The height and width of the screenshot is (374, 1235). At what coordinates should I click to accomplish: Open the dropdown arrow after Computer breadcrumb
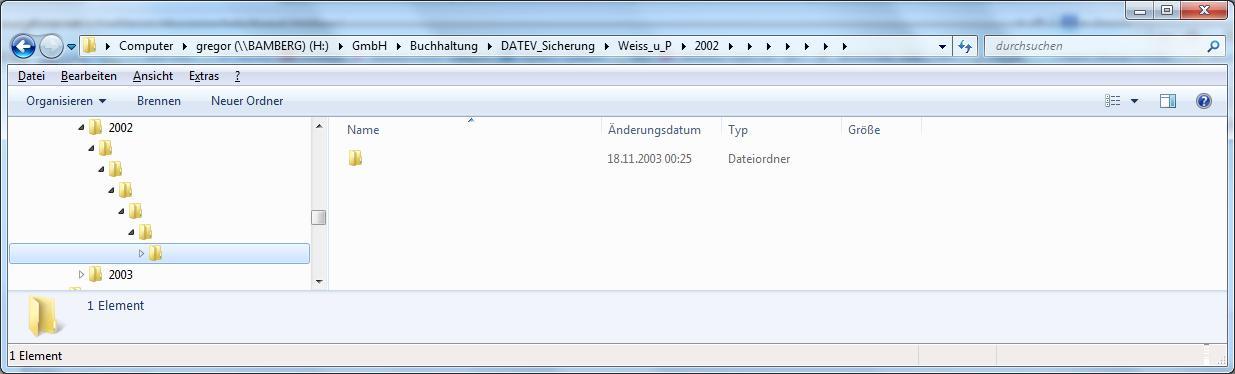(185, 46)
